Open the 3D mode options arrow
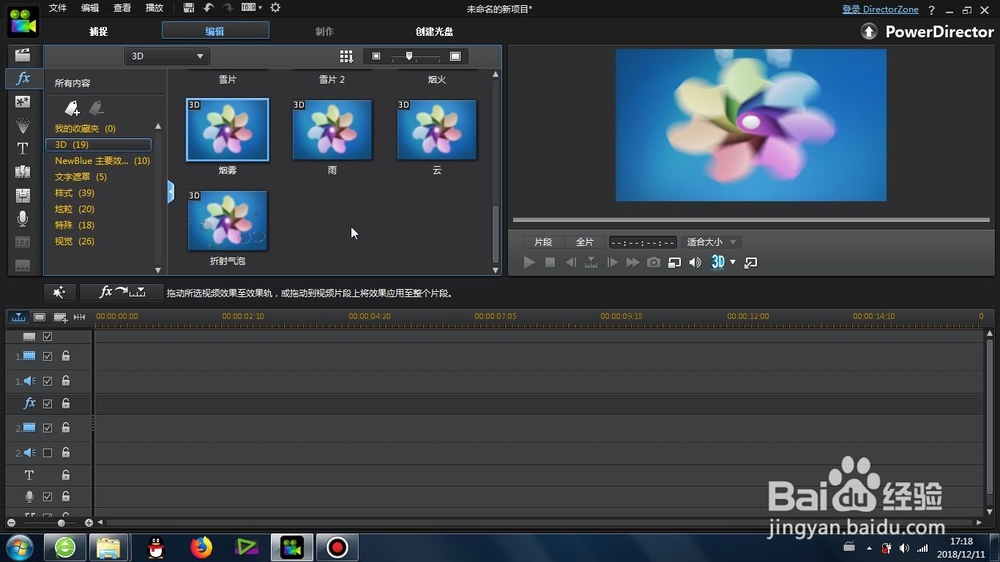Viewport: 1000px width, 562px height. point(733,262)
